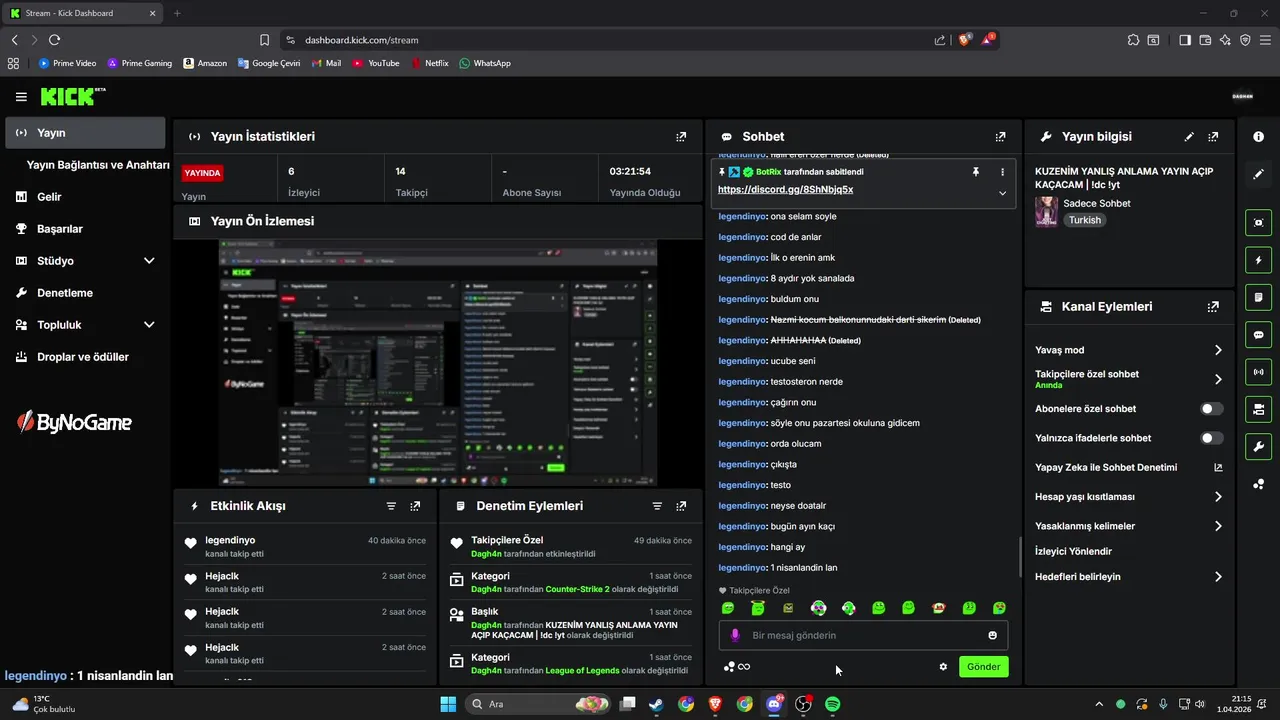Toggle channel actions widget in right sidebar
Image resolution: width=1280 pixels, height=720 pixels.
point(1258,409)
